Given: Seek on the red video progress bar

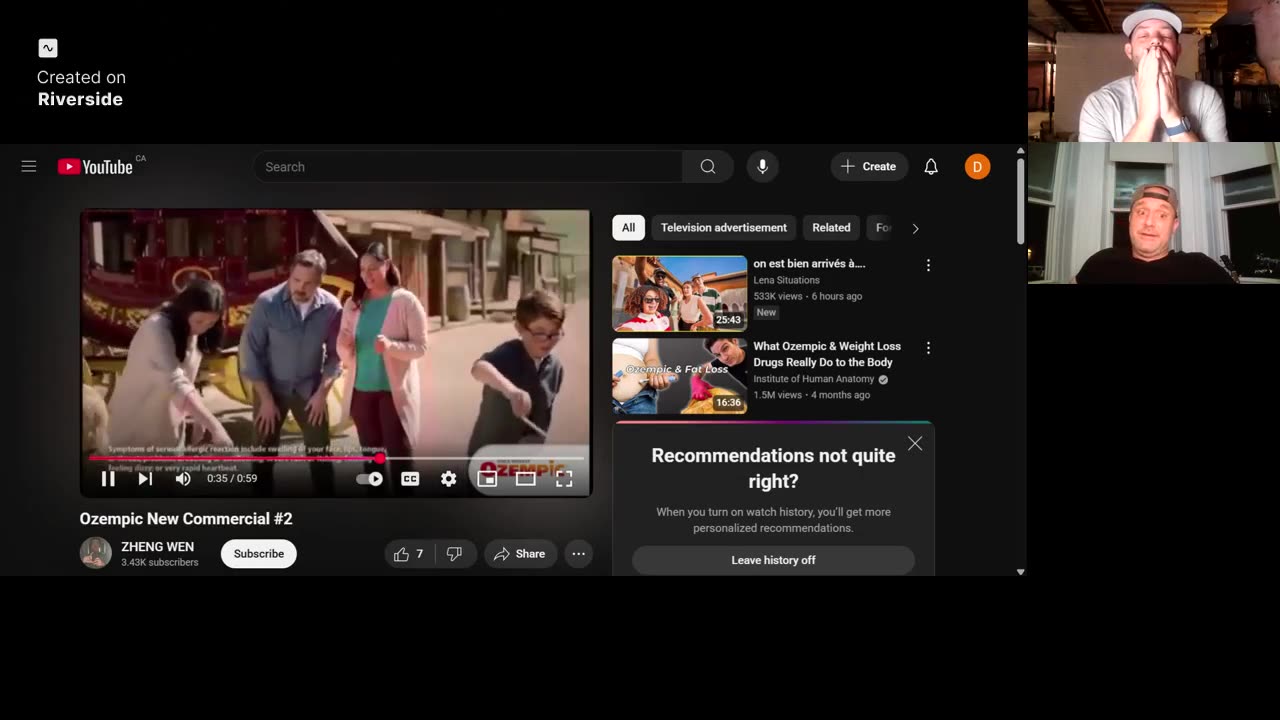Looking at the screenshot, I should [x=336, y=458].
